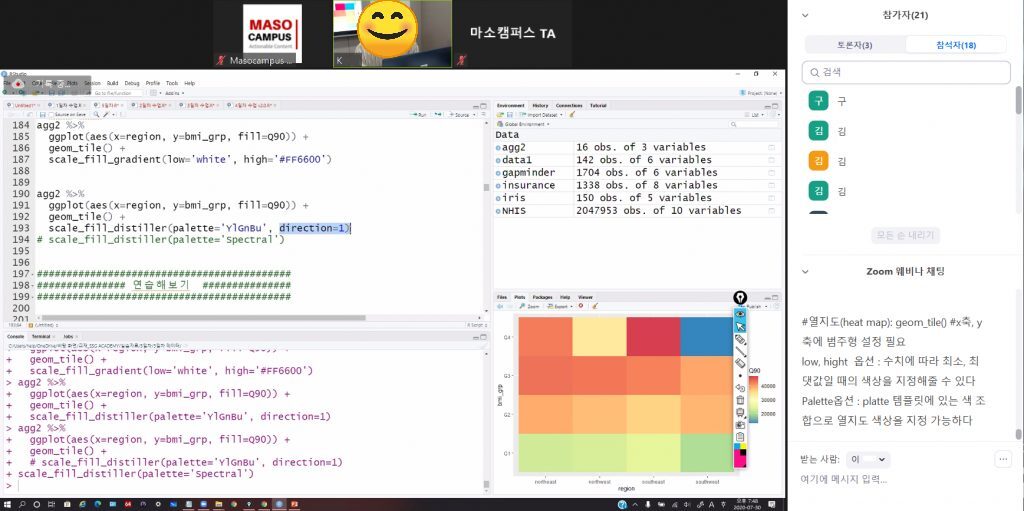Viewport: 1024px width, 511px height.
Task: Select the arrow cursor tool in annotation toolbar
Action: coord(740,326)
